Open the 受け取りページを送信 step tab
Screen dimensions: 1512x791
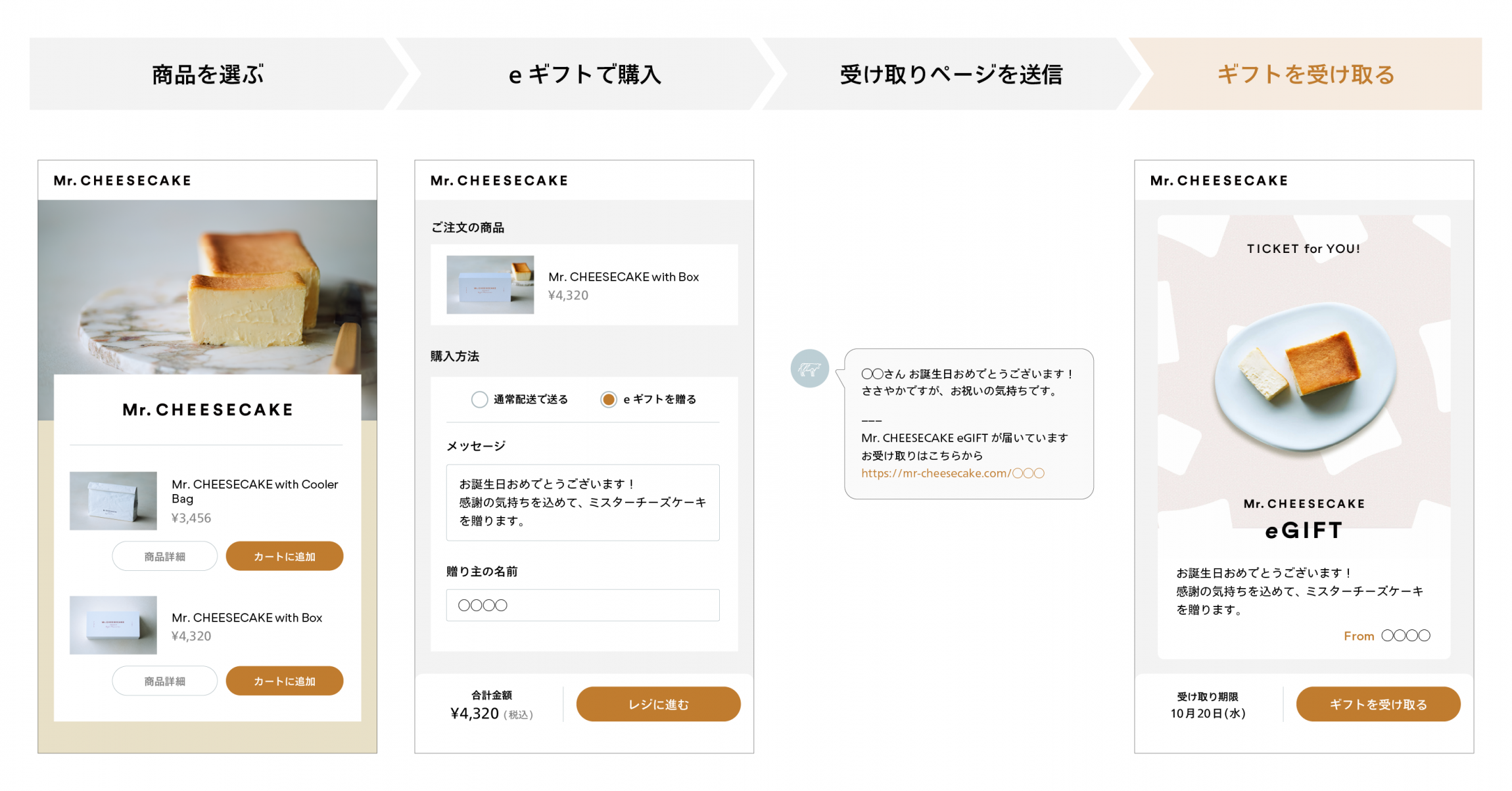pos(951,74)
